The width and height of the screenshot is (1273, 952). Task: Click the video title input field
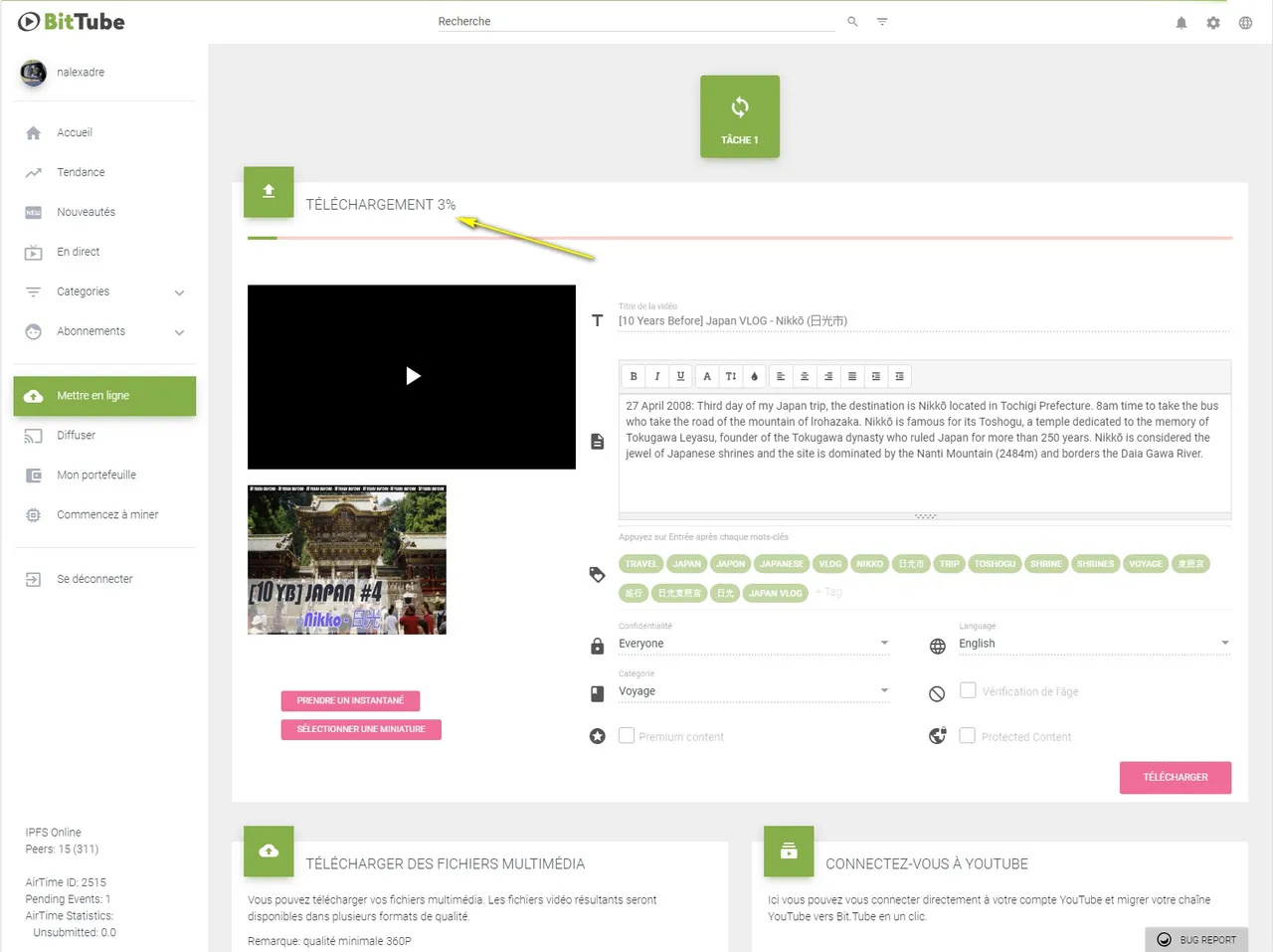[924, 320]
